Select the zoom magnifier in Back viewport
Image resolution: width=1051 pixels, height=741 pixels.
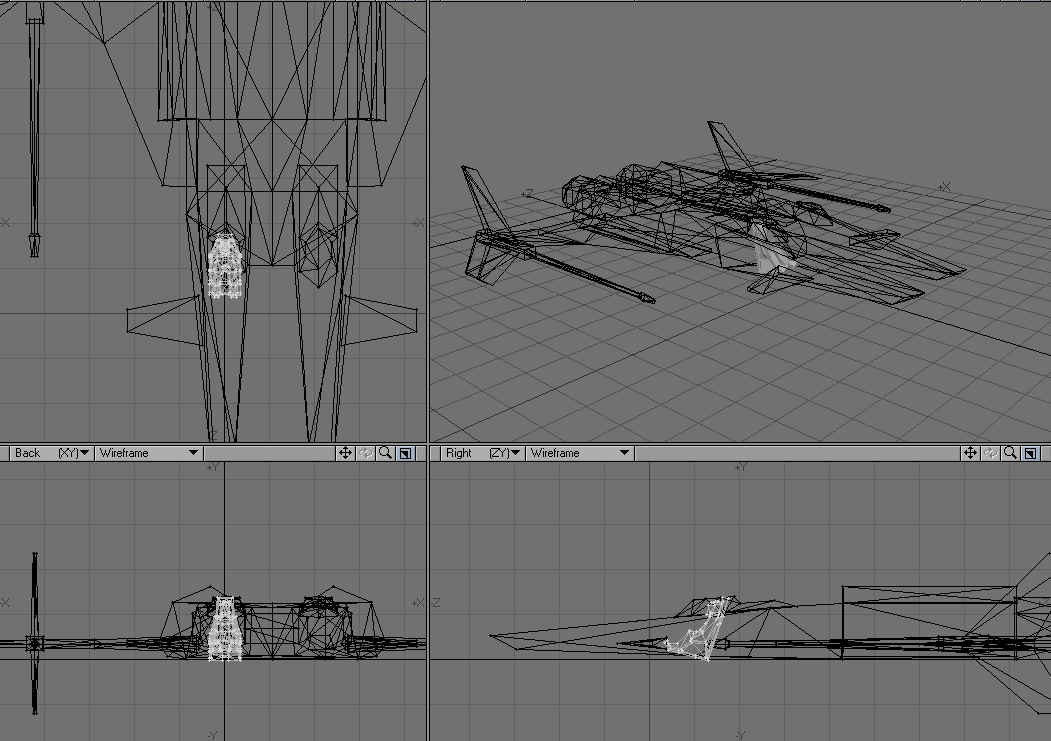[x=385, y=453]
